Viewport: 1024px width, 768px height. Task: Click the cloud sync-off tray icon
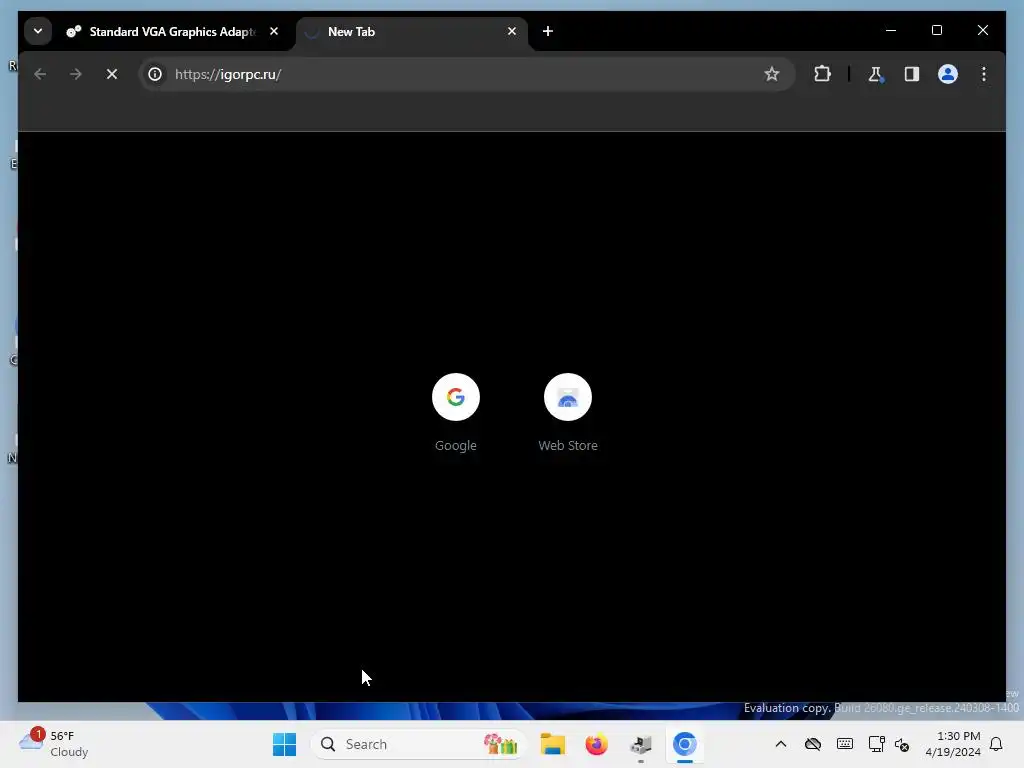pos(813,744)
